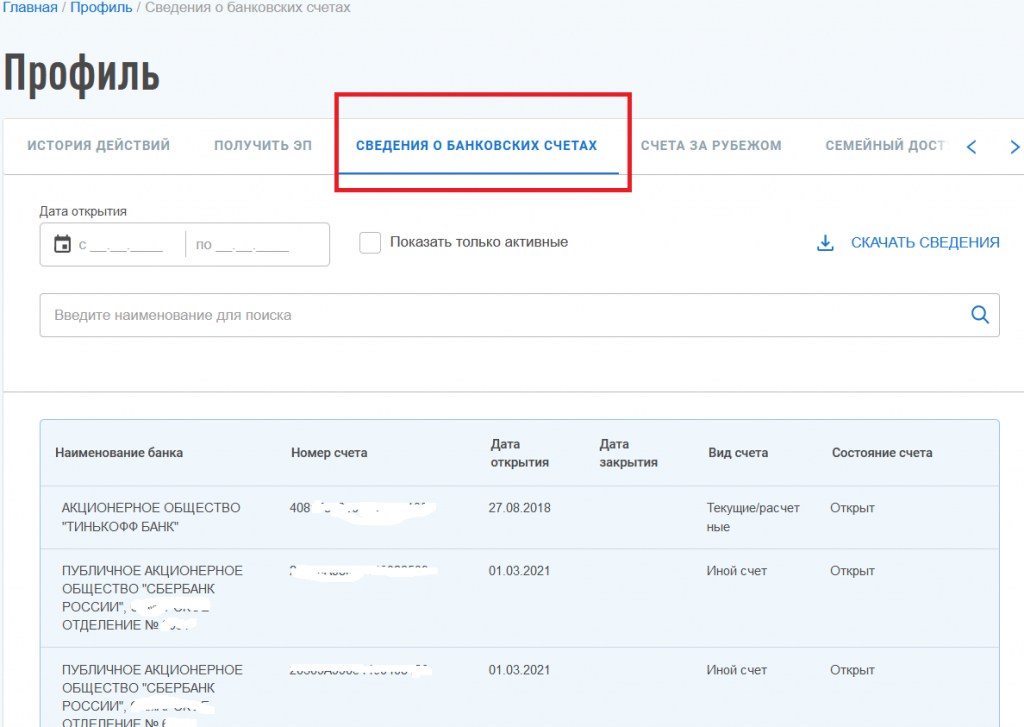Click 'Состояние счета' column header
This screenshot has height=727, width=1024.
pyautogui.click(x=881, y=453)
